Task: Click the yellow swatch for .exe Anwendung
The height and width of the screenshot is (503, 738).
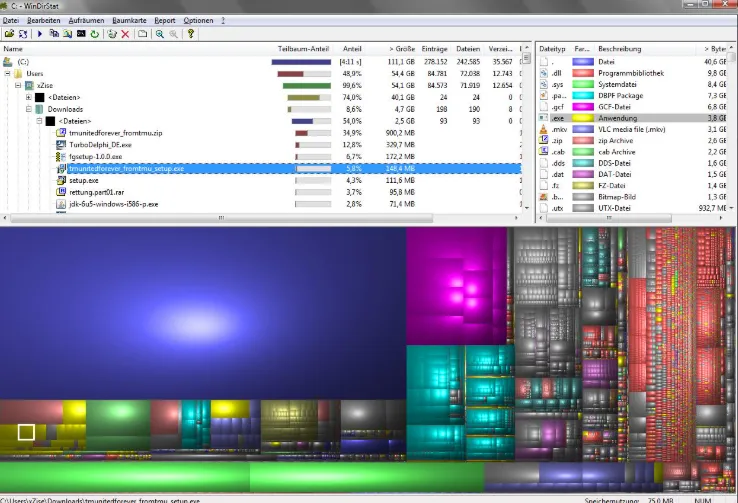Action: tap(583, 118)
